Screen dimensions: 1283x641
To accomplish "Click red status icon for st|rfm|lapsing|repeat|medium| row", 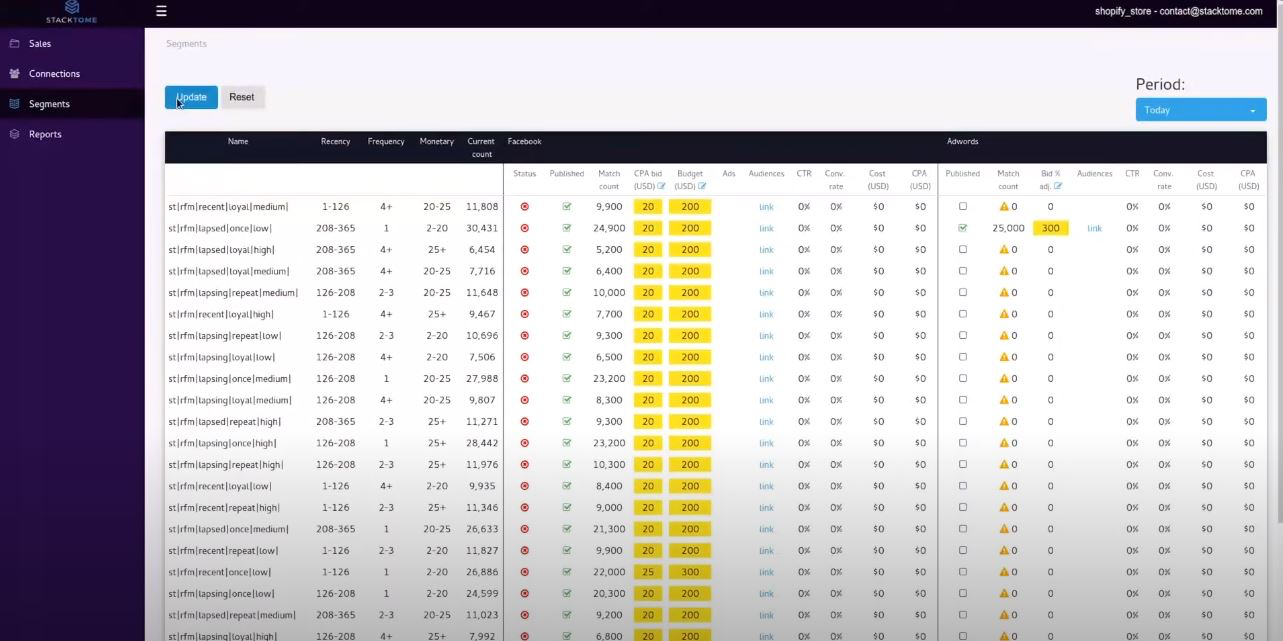I will click(524, 293).
